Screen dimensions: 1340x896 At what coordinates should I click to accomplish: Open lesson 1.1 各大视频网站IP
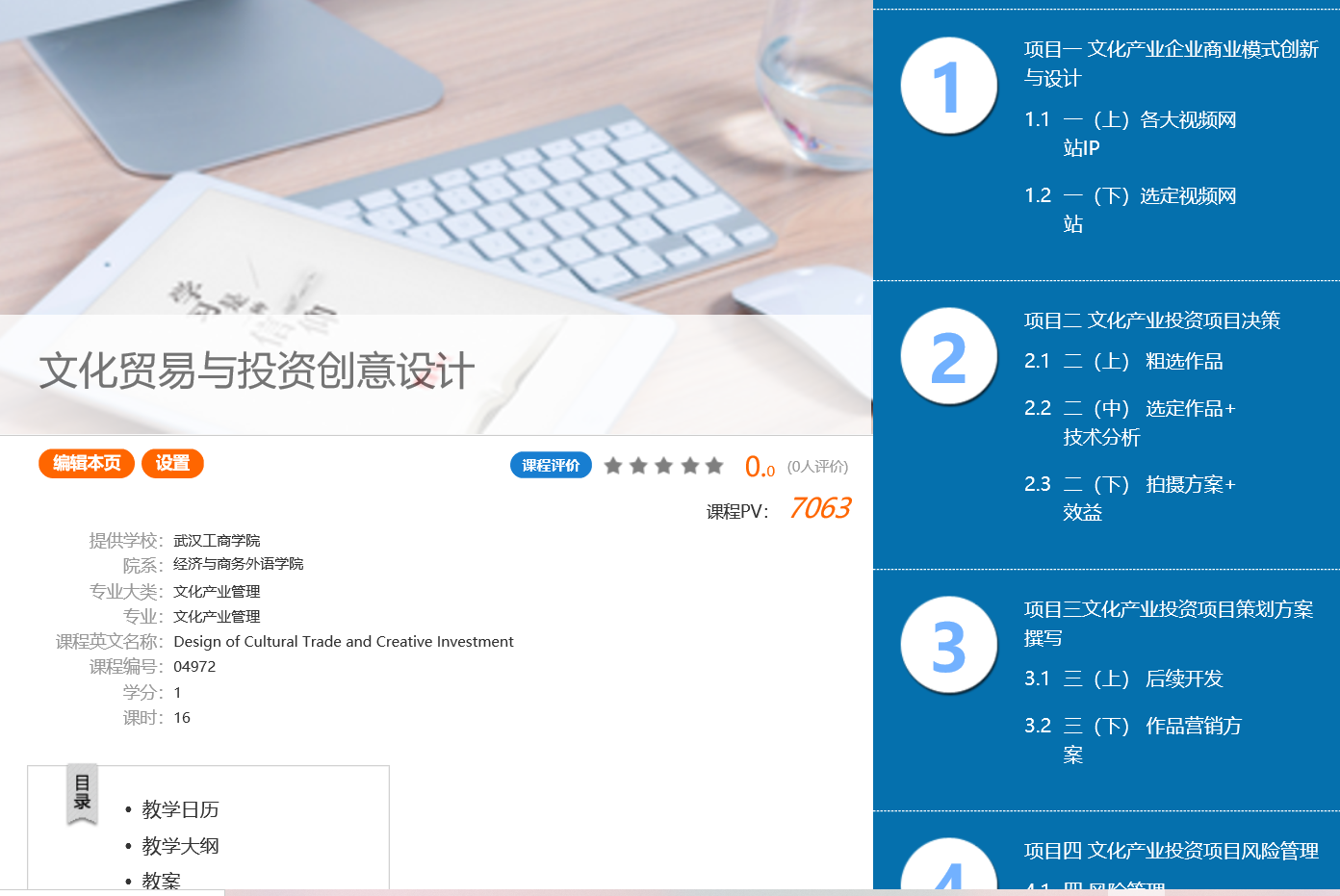(x=1148, y=133)
